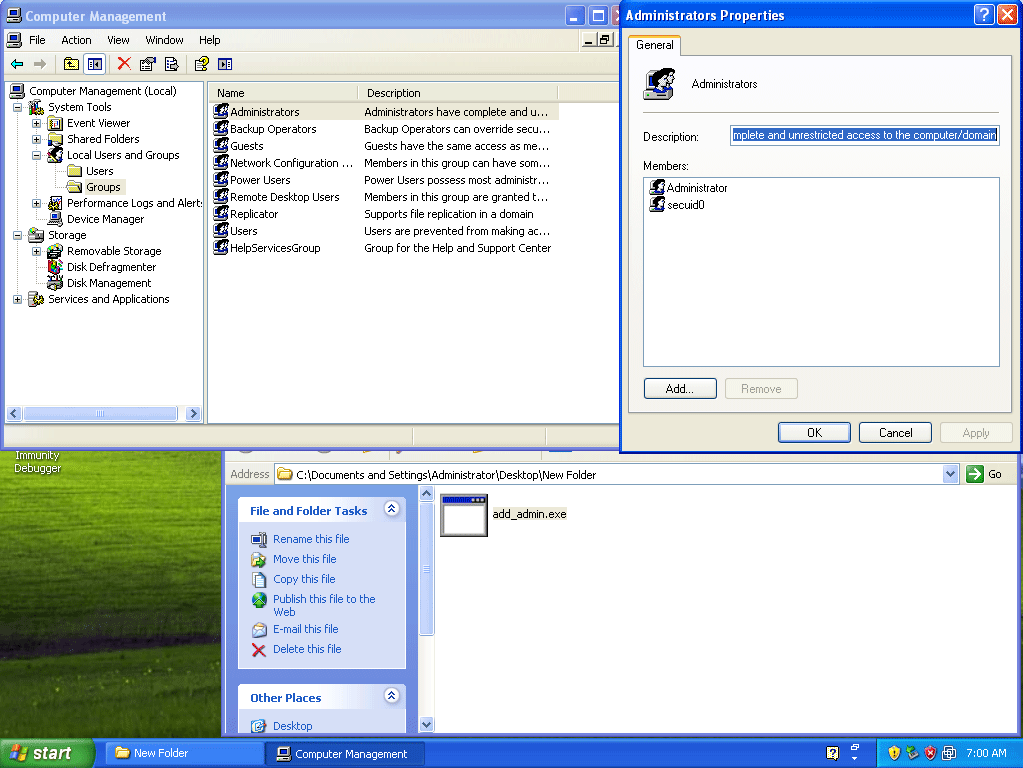Open the Action menu
This screenshot has height=768, width=1023.
pos(76,40)
